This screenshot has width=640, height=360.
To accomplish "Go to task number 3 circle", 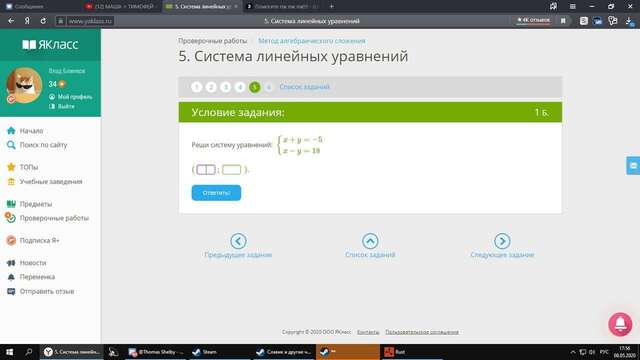I will [x=226, y=87].
